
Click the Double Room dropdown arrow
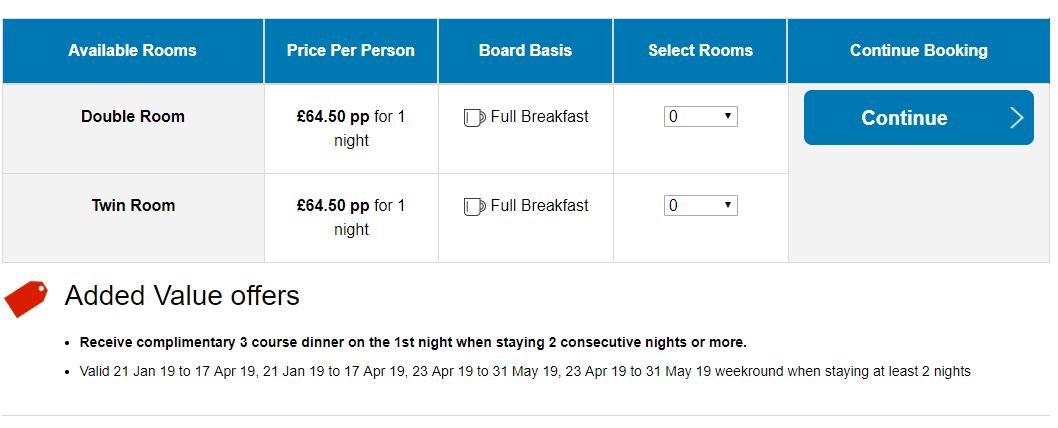point(727,116)
